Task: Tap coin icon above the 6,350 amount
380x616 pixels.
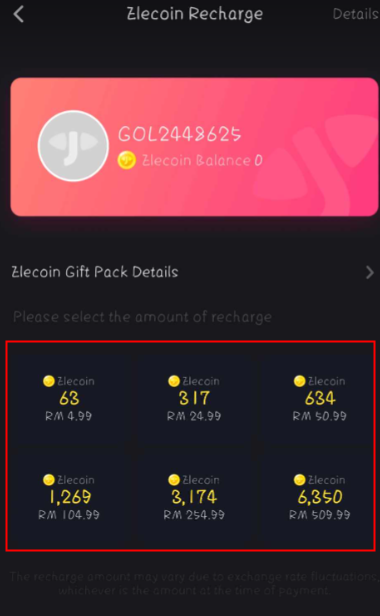Action: pyautogui.click(x=299, y=480)
